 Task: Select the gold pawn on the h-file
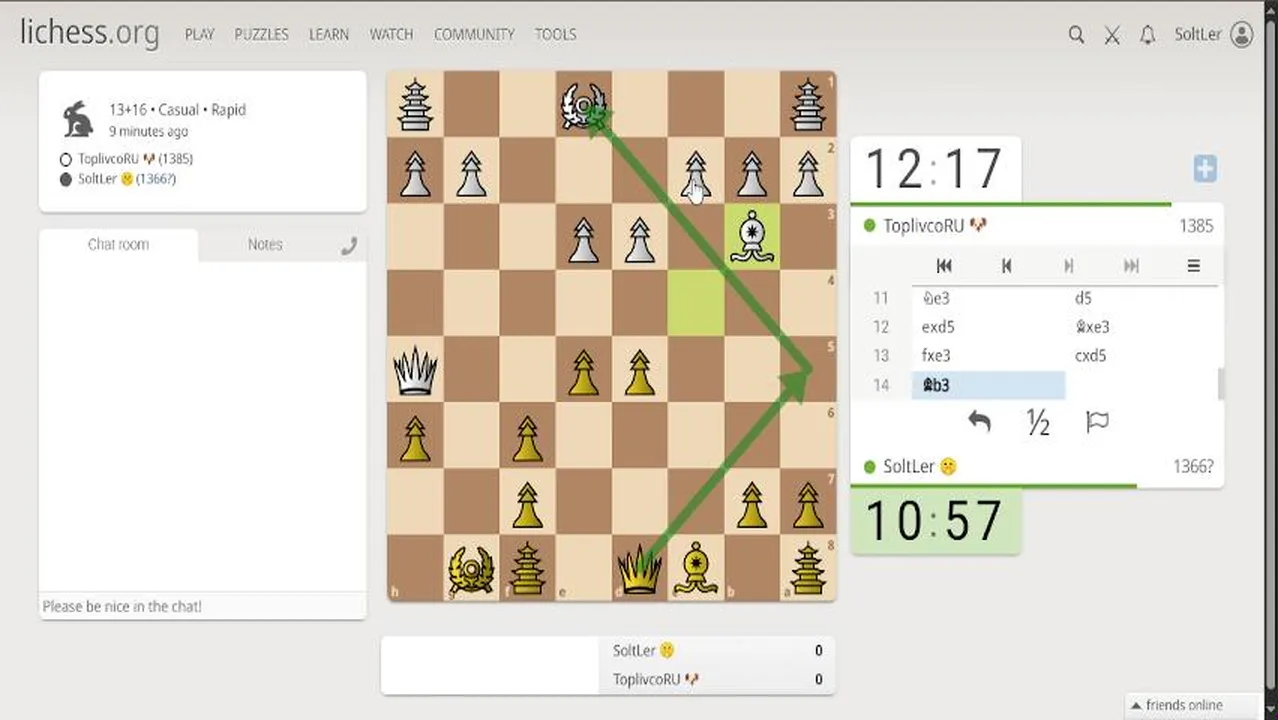click(x=415, y=438)
